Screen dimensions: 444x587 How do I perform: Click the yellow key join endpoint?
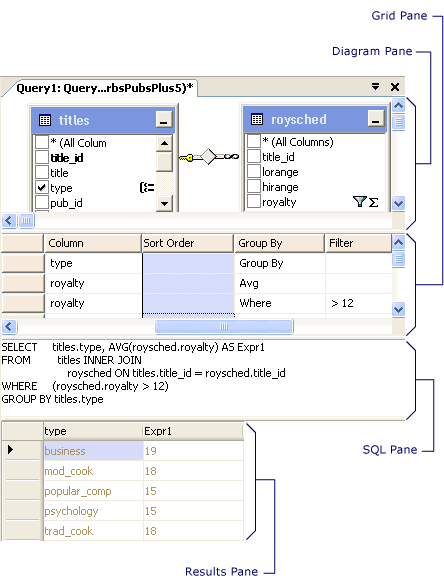[186, 158]
